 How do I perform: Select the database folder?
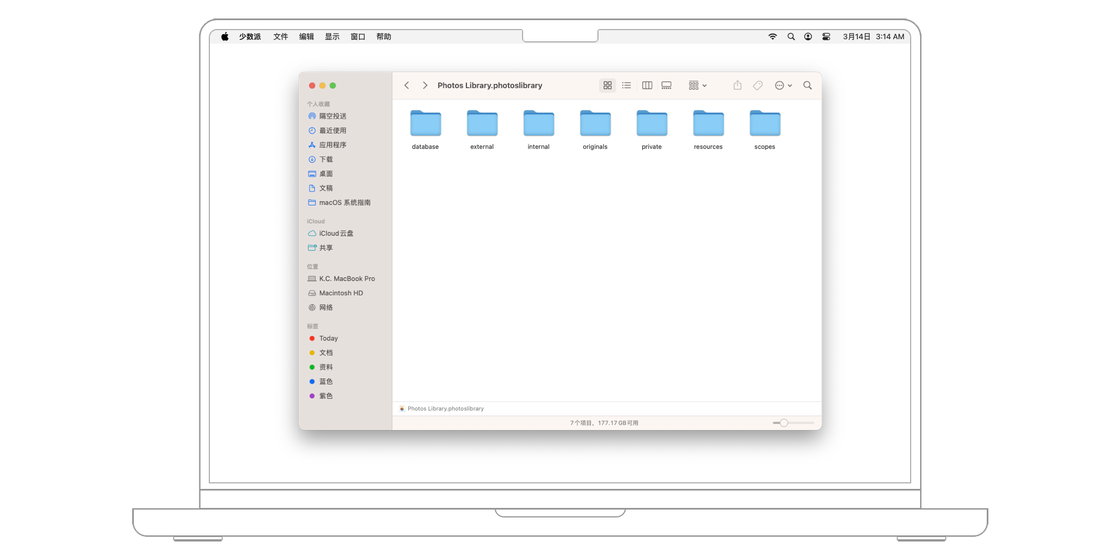pos(426,130)
